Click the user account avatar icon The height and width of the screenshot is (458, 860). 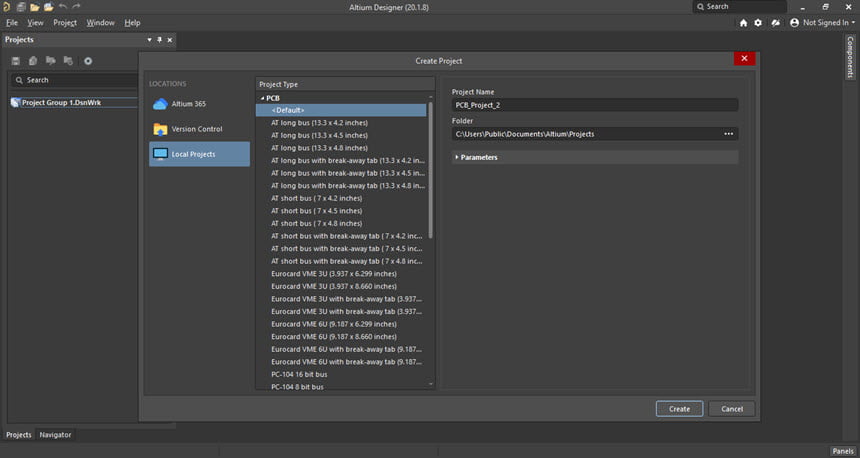tap(794, 22)
